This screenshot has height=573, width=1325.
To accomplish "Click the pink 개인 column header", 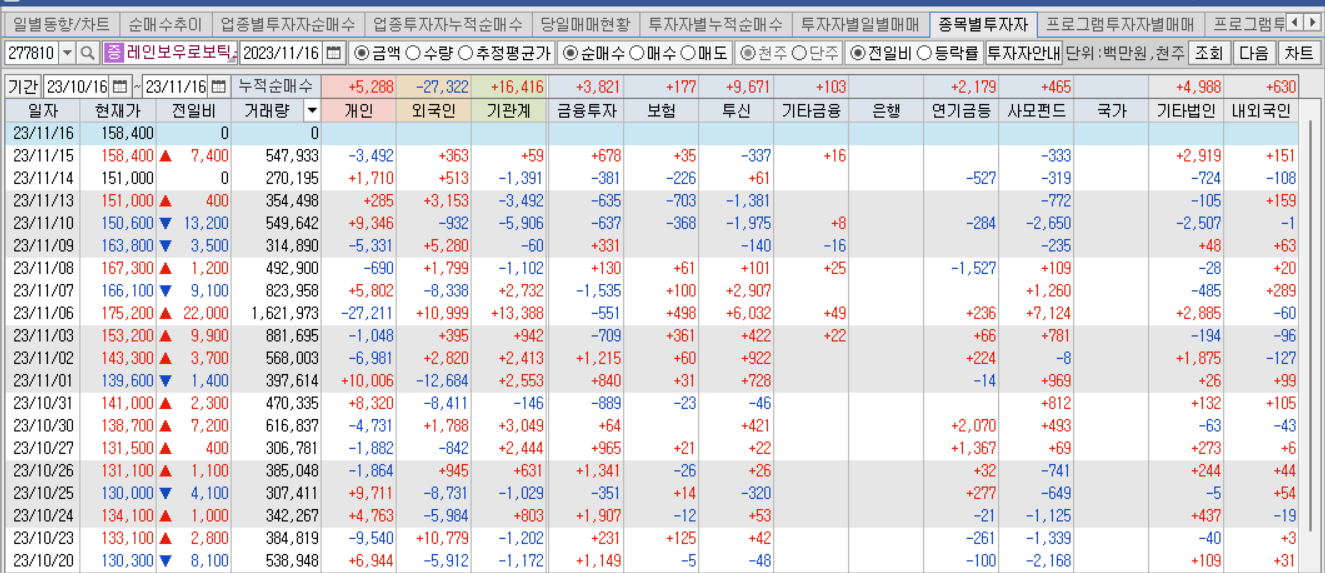I will pos(359,111).
